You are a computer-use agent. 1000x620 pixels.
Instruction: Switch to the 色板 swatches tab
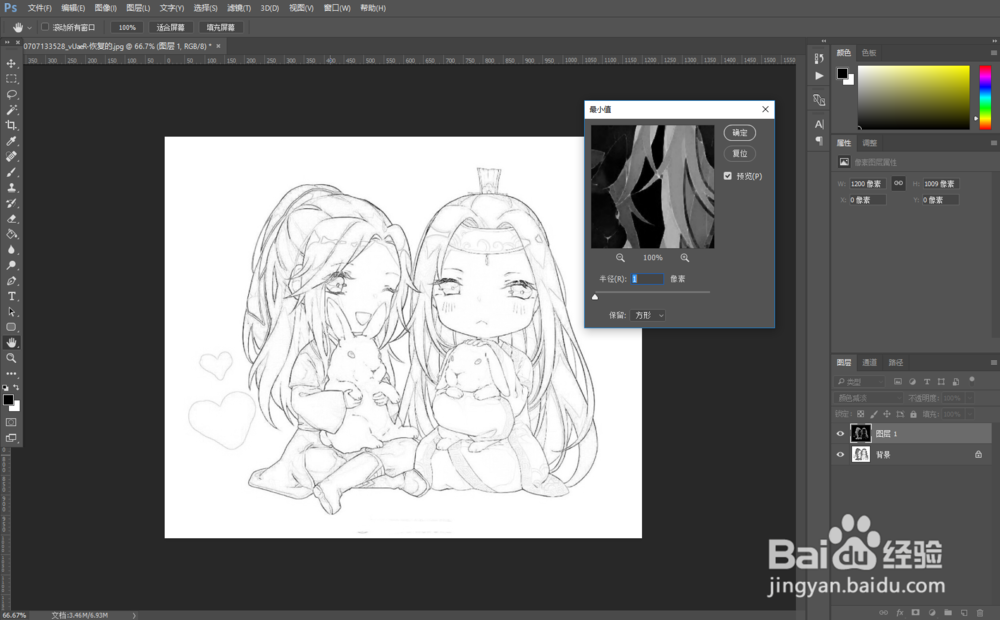click(x=869, y=52)
